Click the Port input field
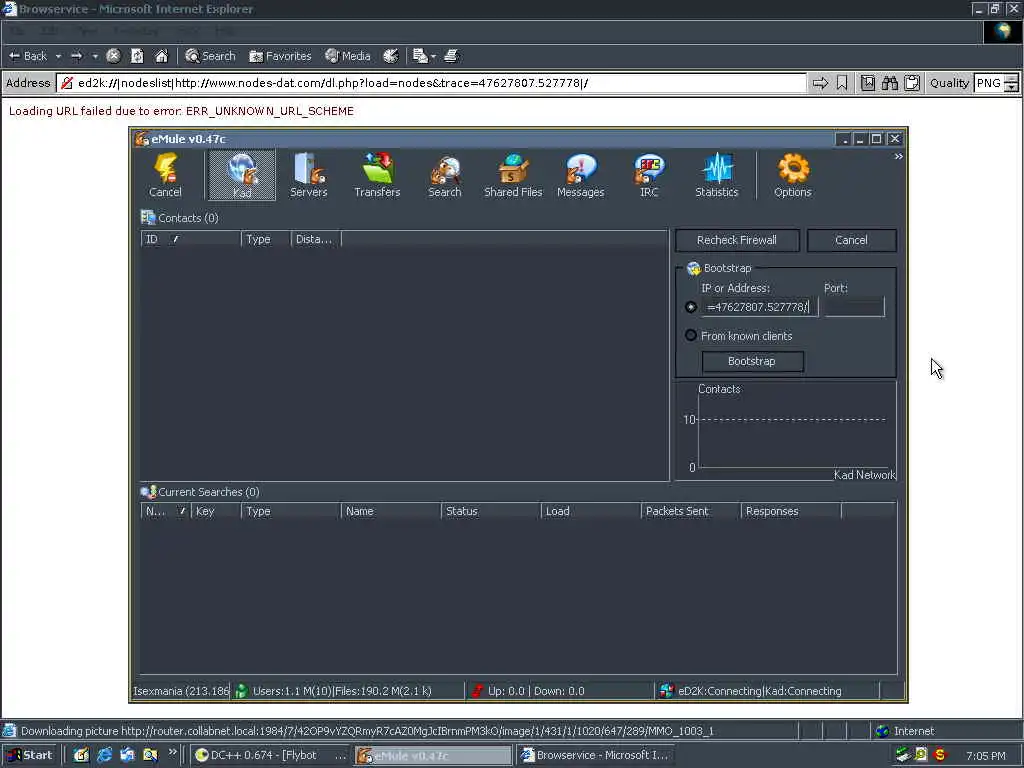The image size is (1024, 768). click(855, 307)
